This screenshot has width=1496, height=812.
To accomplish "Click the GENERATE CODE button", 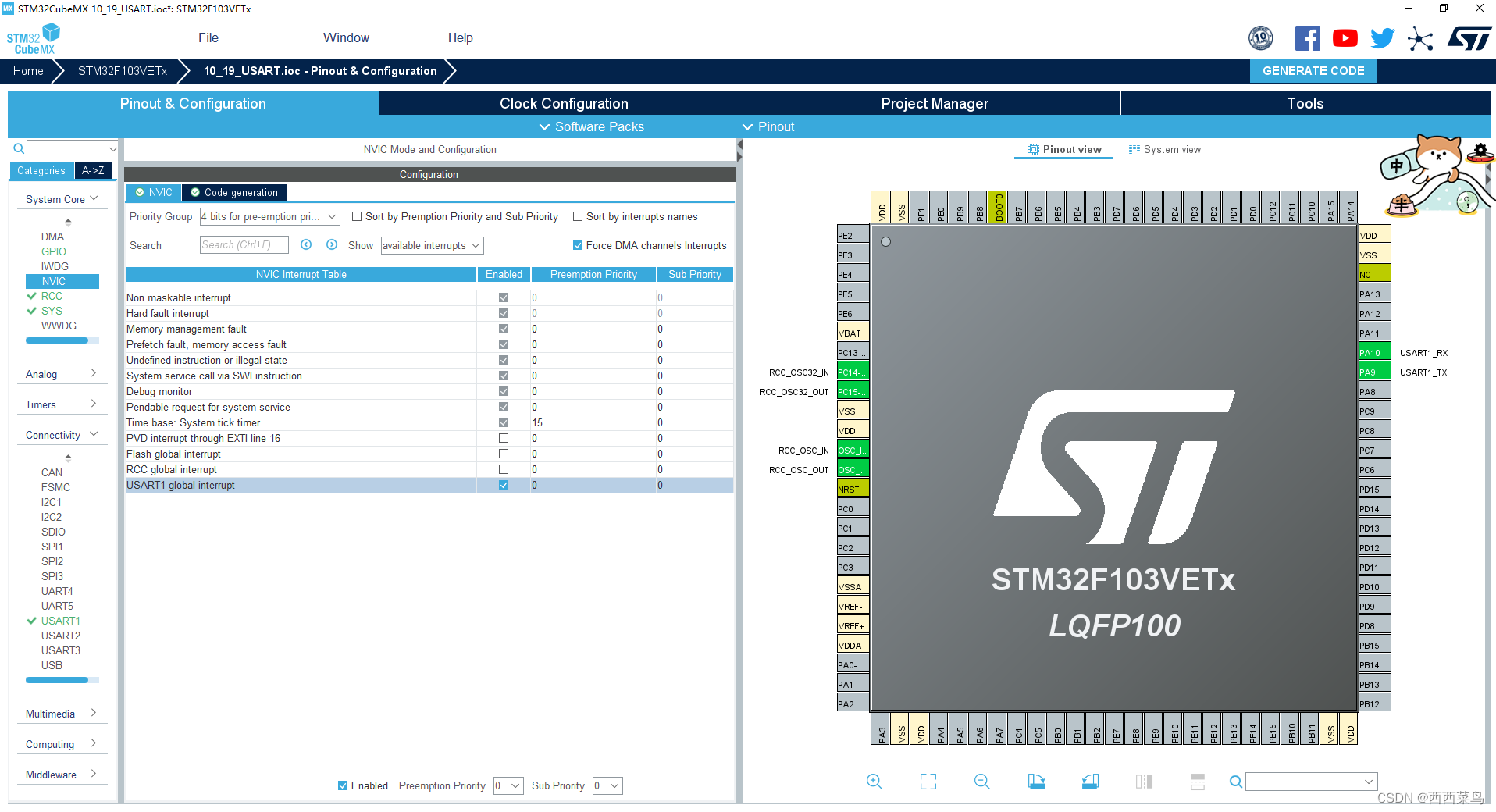I will pyautogui.click(x=1313, y=70).
